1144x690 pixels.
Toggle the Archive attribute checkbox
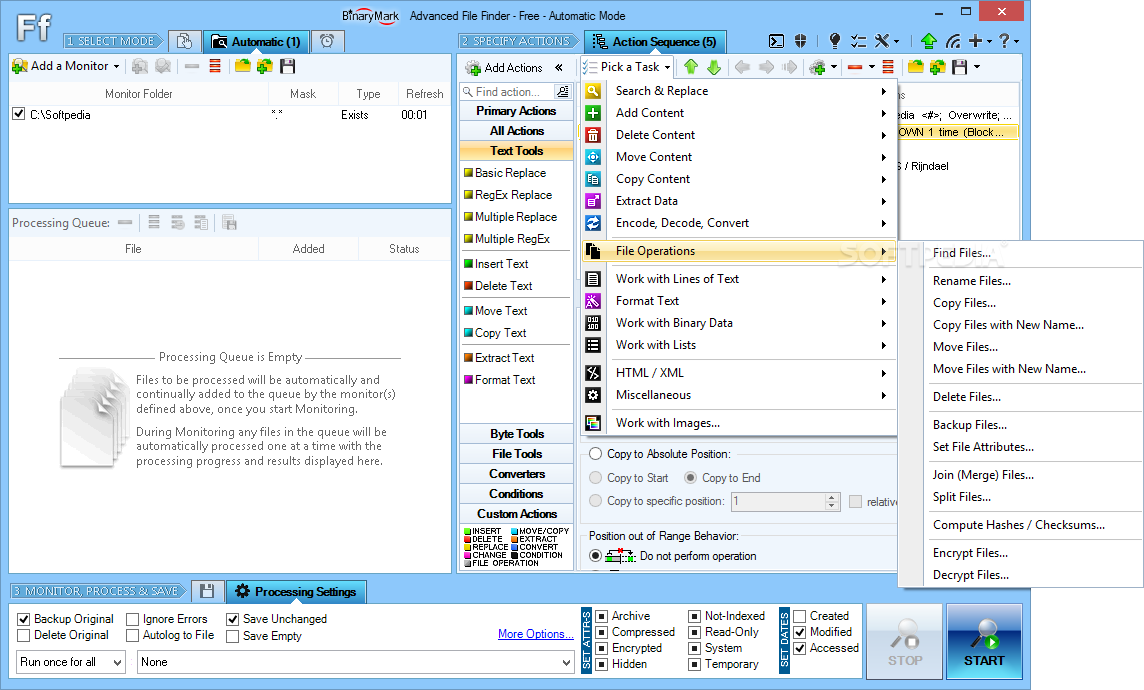coord(602,616)
